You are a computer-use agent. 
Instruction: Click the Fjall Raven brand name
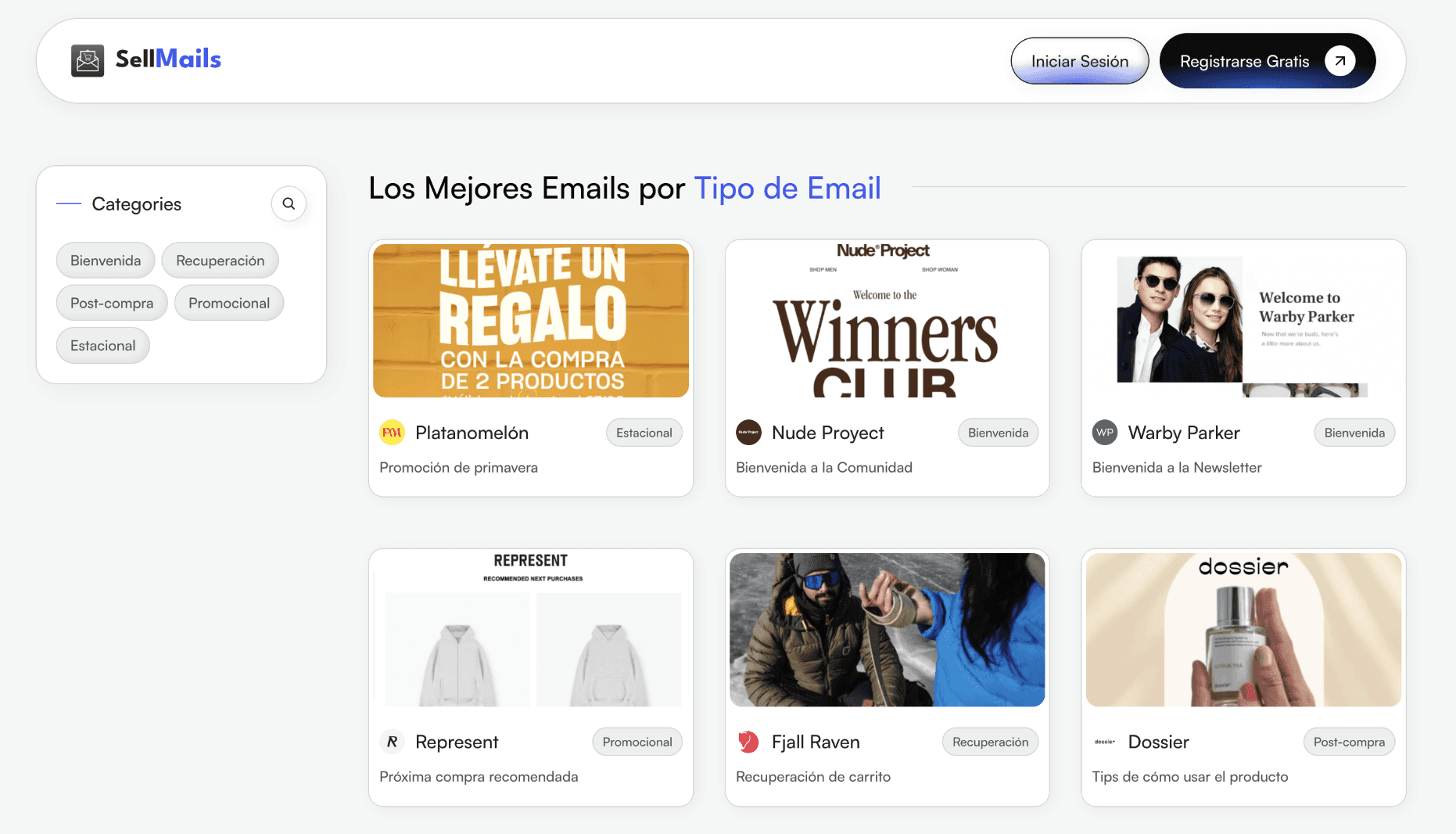pyautogui.click(x=816, y=742)
